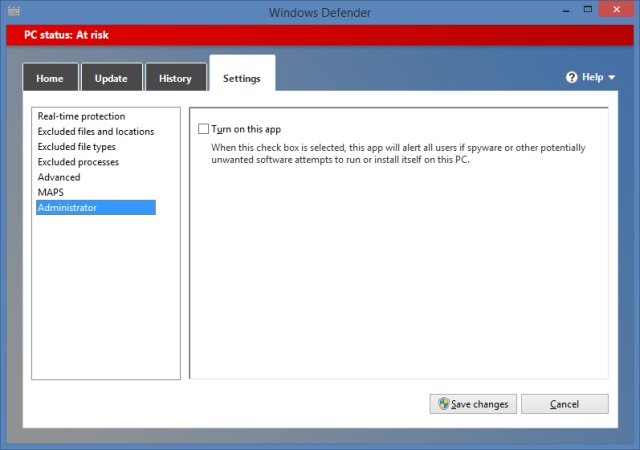Select MAPS in the settings list

point(51,192)
